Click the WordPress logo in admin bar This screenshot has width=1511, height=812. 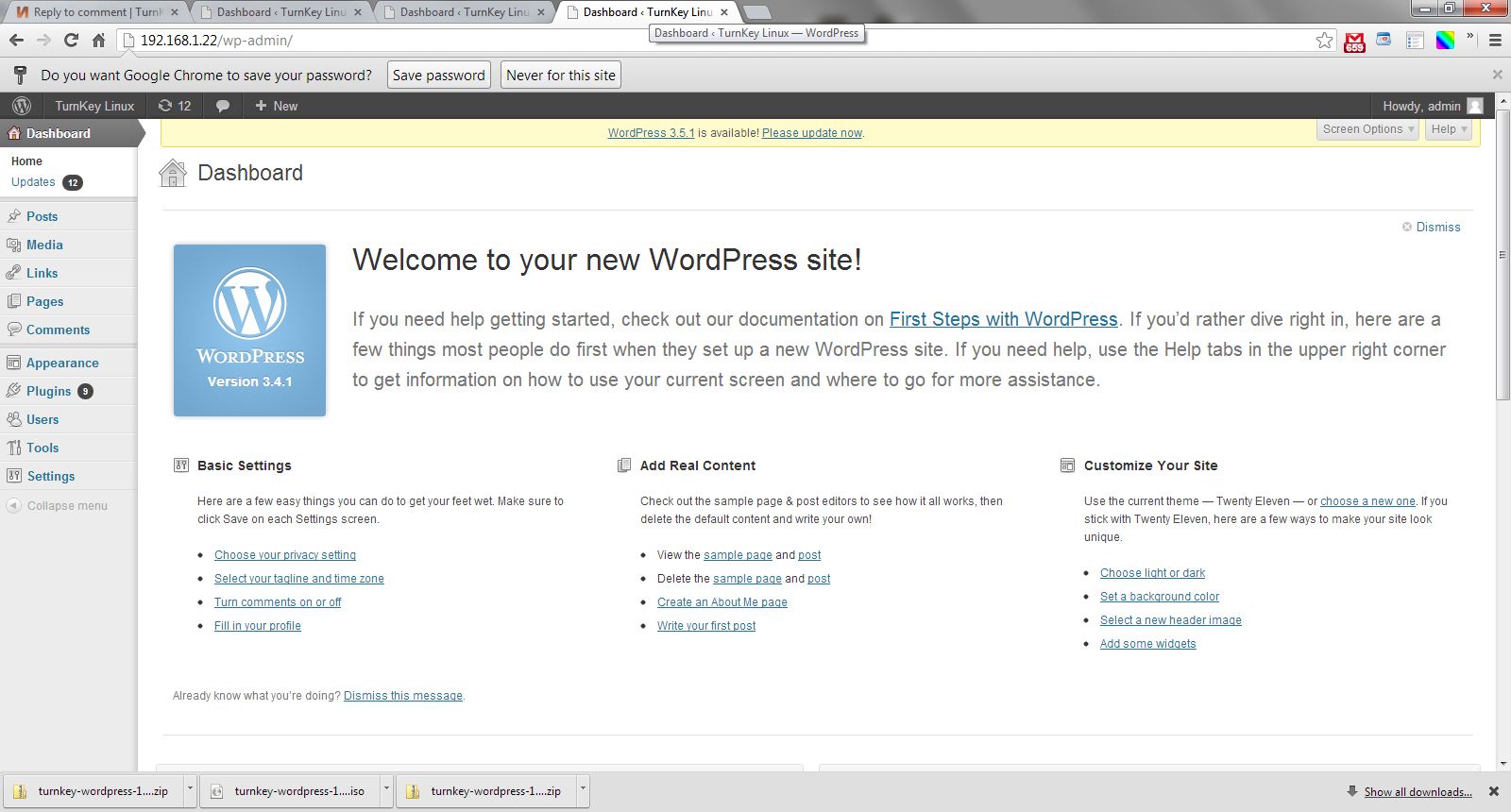click(22, 106)
